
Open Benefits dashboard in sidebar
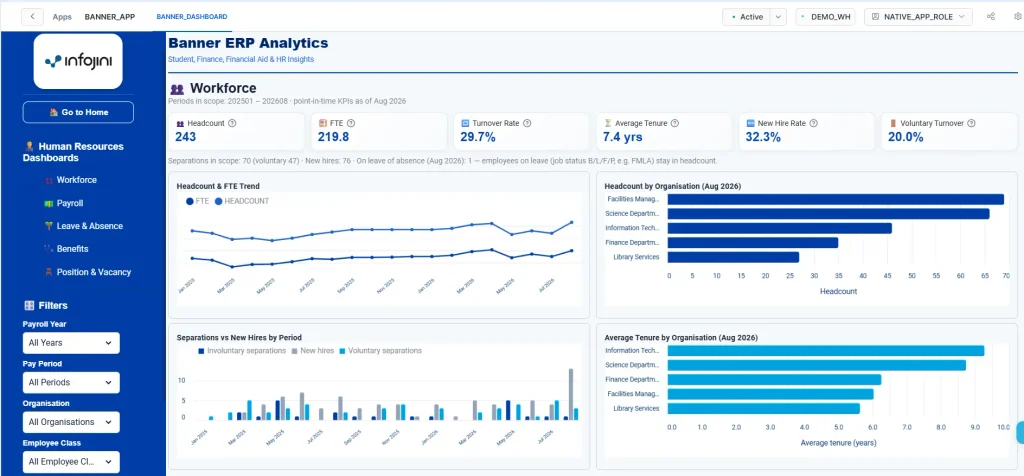click(72, 249)
